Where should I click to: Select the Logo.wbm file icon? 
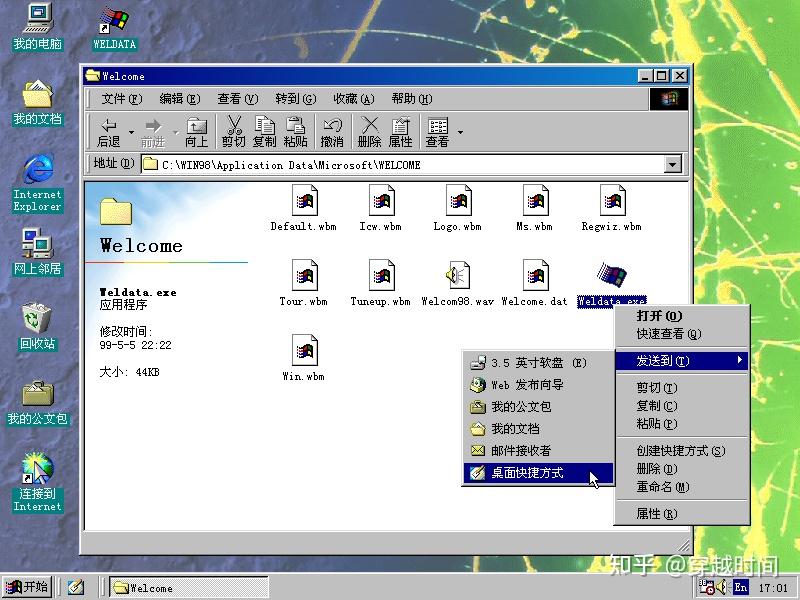[458, 201]
